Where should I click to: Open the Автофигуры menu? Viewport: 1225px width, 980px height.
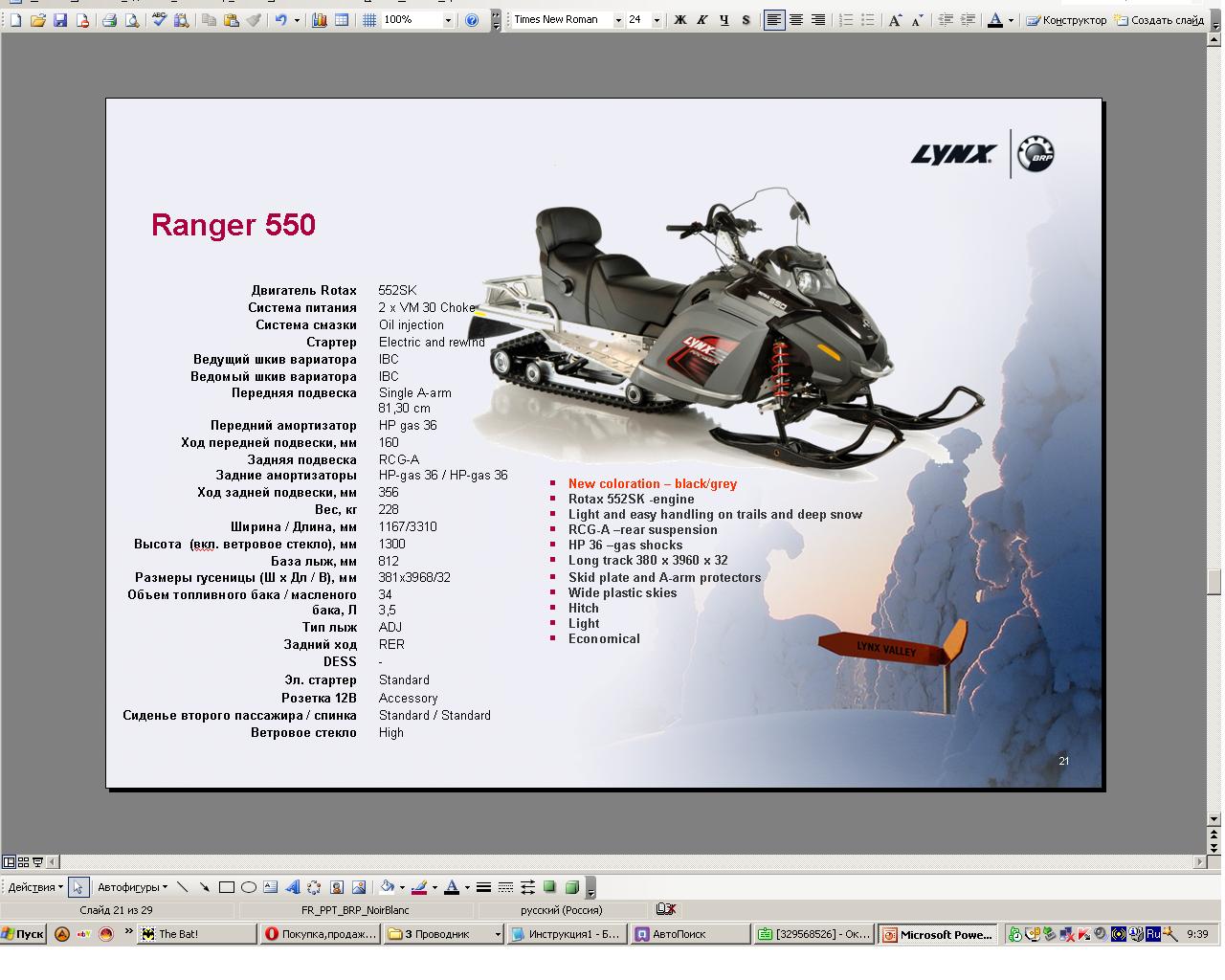pyautogui.click(x=132, y=887)
